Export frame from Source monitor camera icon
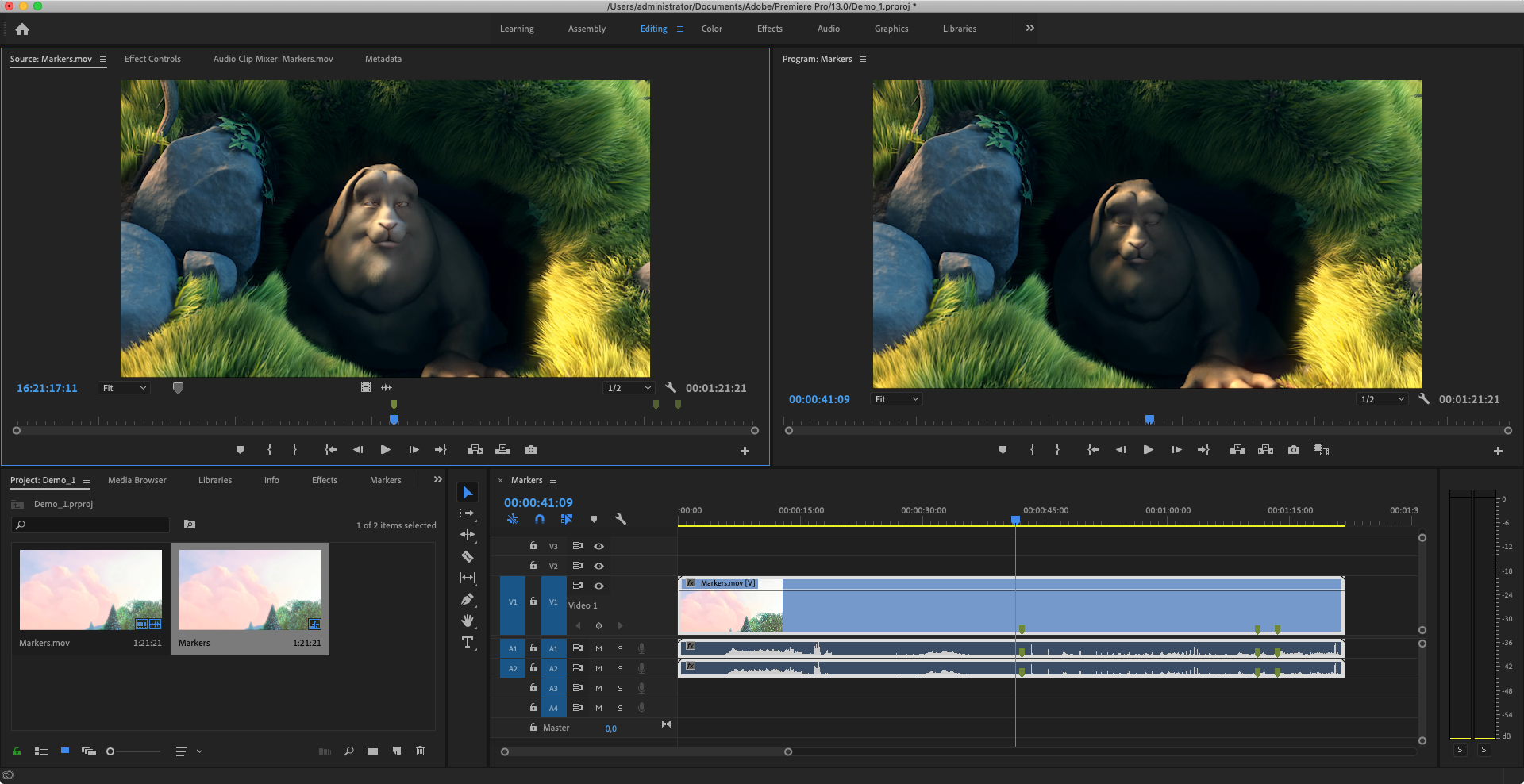 pyautogui.click(x=531, y=450)
